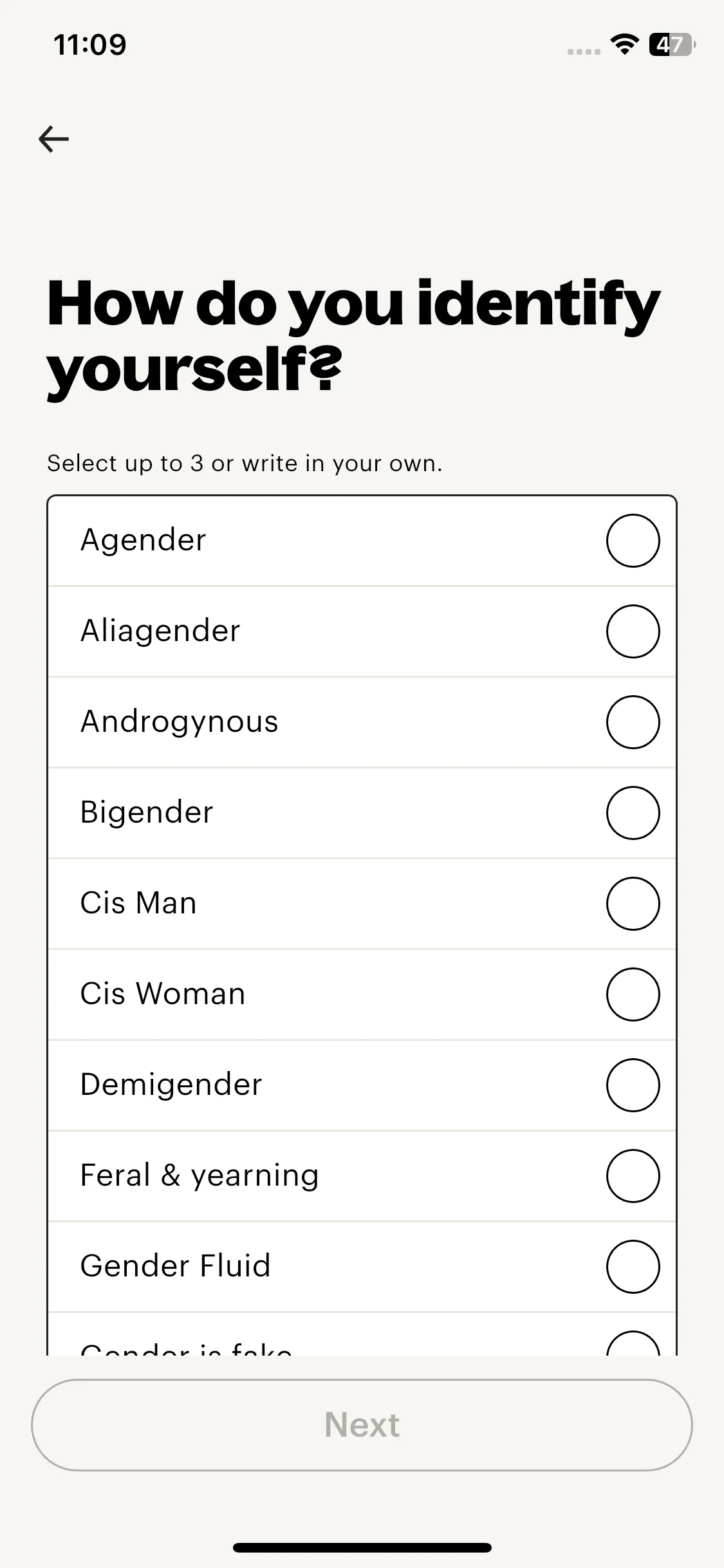
Task: Select the Gender Fluid radio button
Action: point(633,1267)
